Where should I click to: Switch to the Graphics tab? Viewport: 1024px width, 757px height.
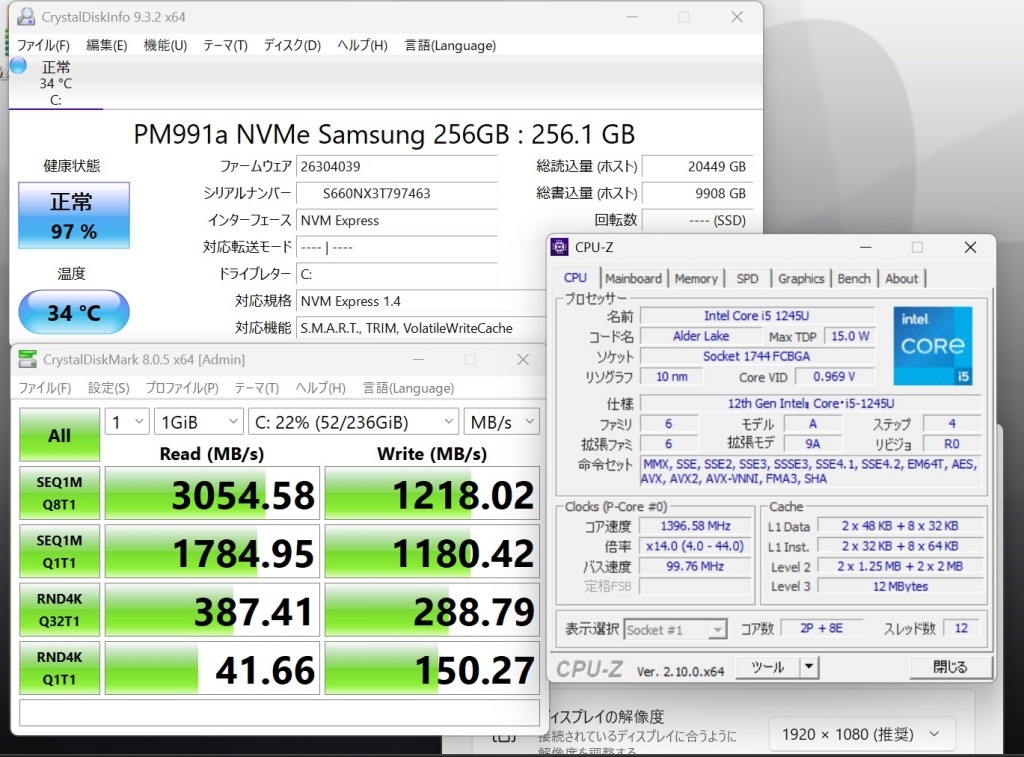click(801, 278)
